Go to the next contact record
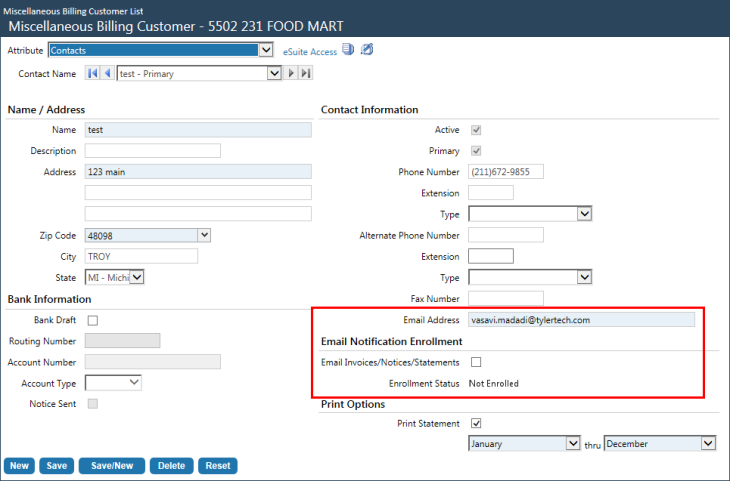The image size is (730, 481). point(291,73)
